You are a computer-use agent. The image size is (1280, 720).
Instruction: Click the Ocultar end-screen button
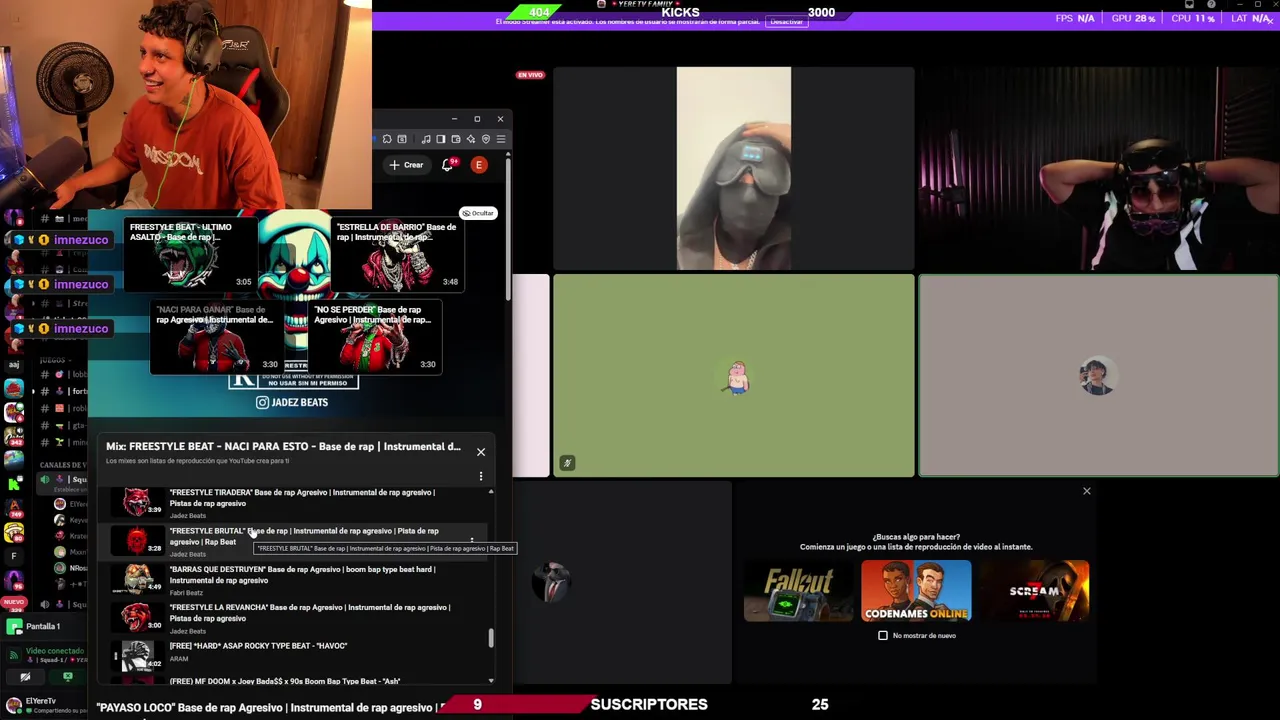tap(478, 213)
